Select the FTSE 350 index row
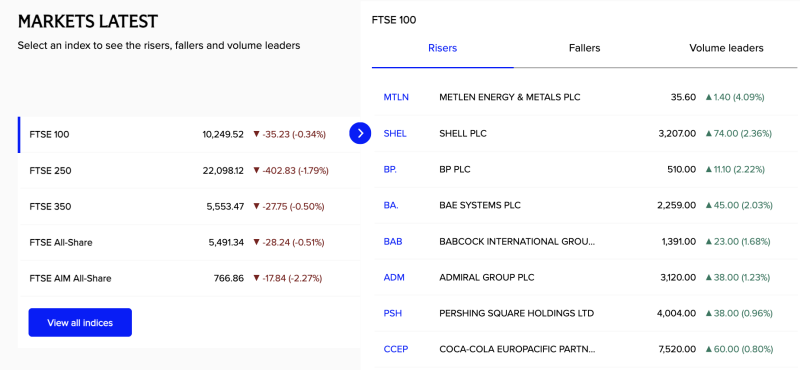 point(189,207)
